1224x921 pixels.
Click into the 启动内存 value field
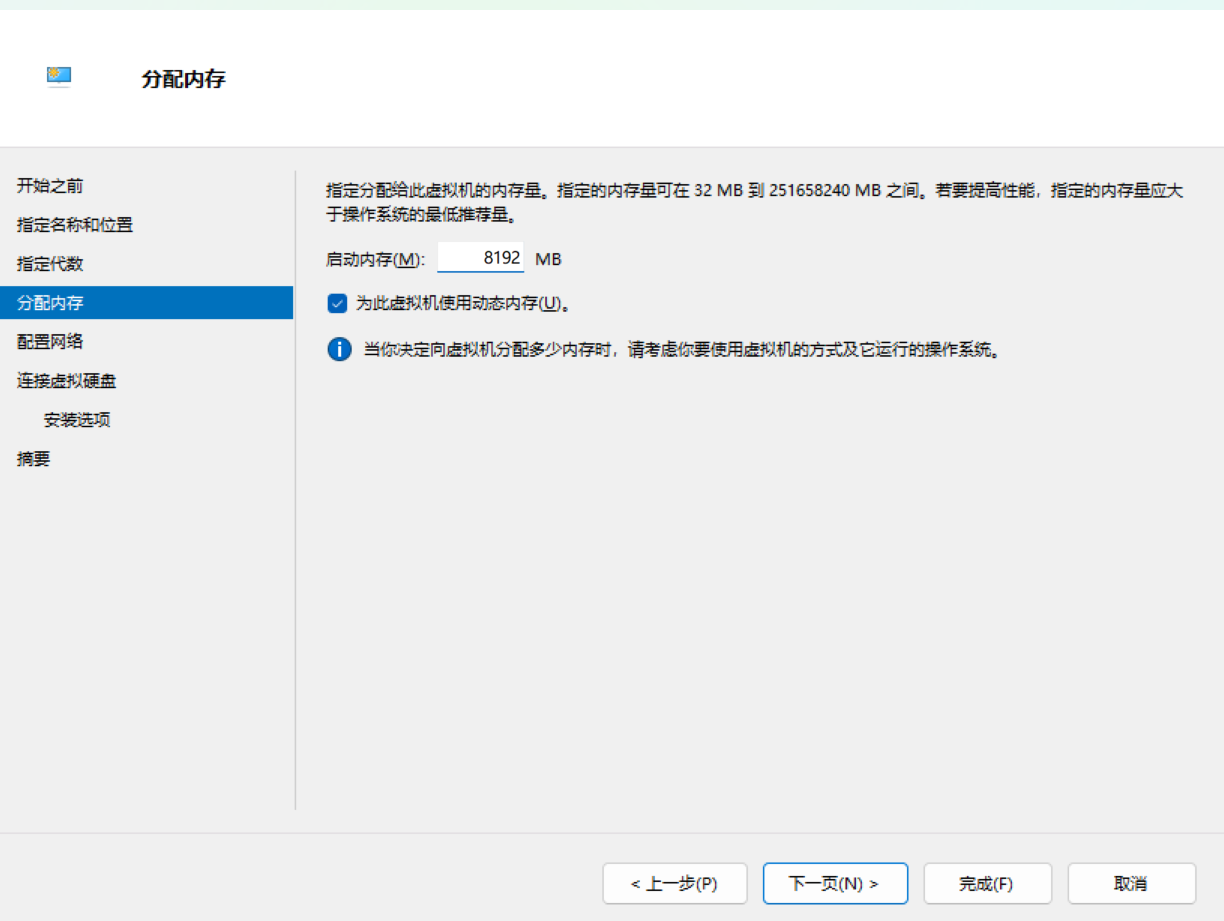(481, 258)
